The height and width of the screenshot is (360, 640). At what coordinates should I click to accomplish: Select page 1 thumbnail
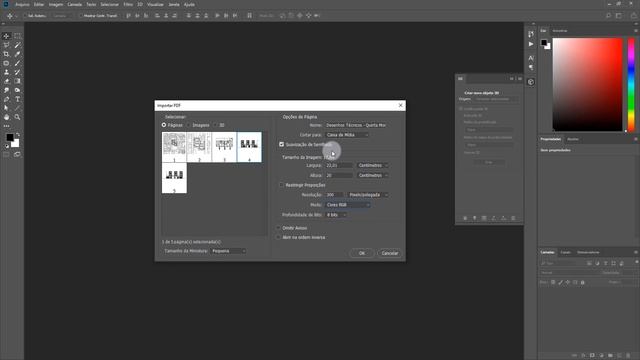coord(174,147)
